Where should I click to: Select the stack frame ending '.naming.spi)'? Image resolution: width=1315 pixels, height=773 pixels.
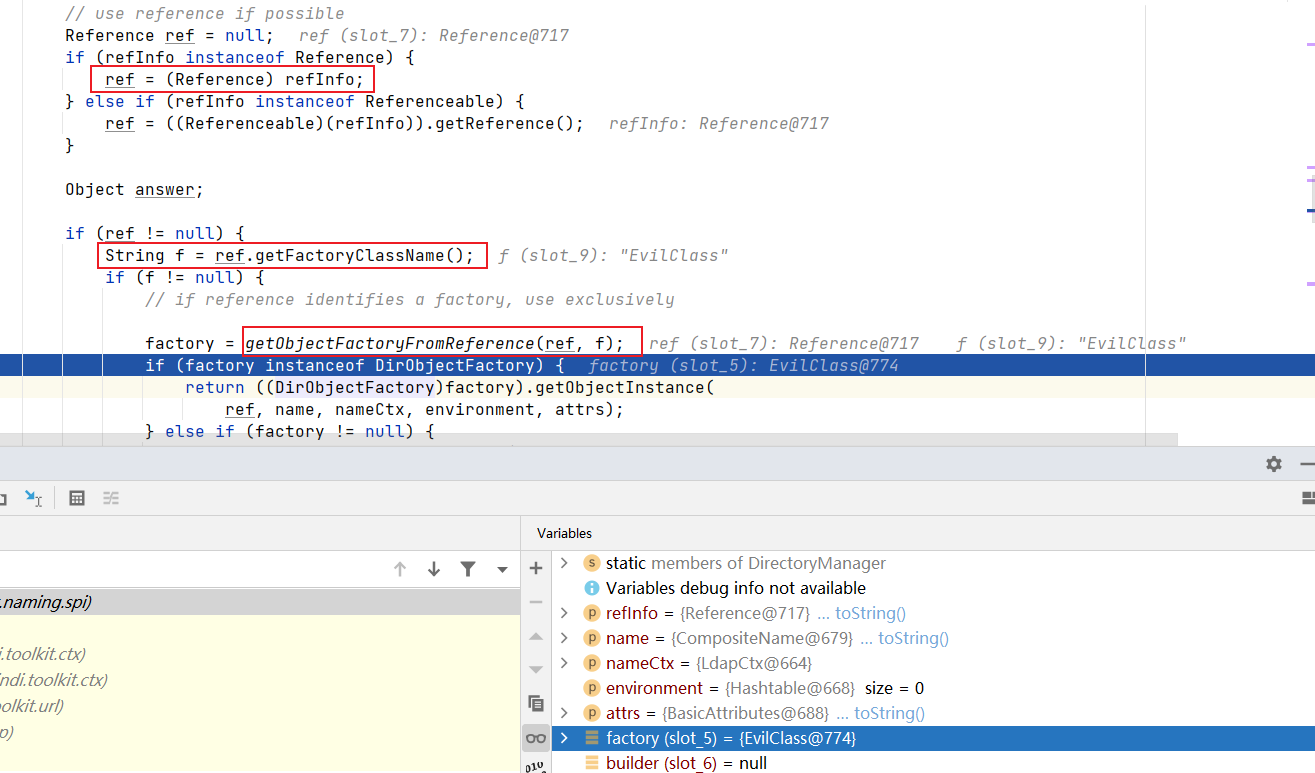pyautogui.click(x=260, y=602)
